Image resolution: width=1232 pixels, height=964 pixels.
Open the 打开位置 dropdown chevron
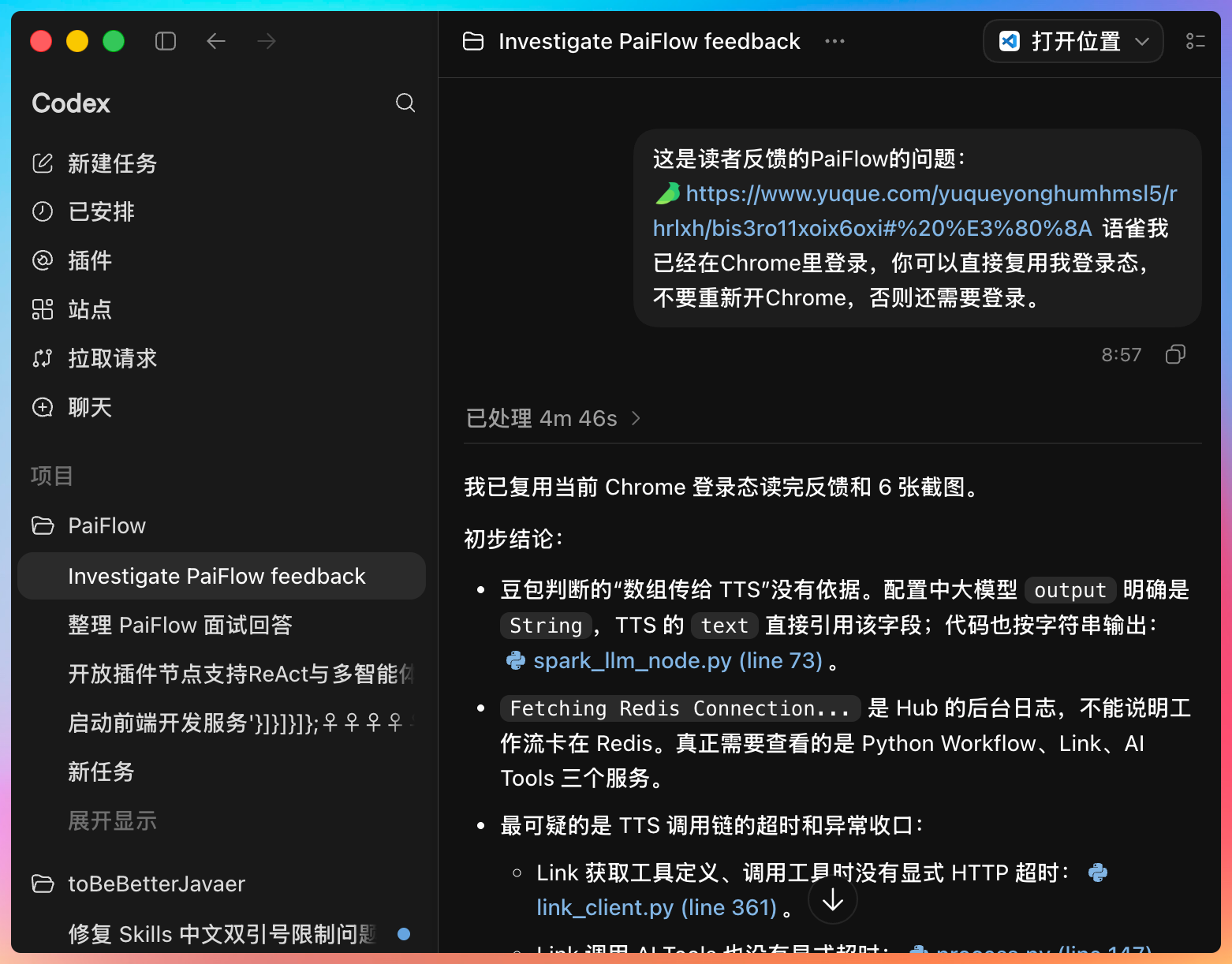pyautogui.click(x=1142, y=41)
